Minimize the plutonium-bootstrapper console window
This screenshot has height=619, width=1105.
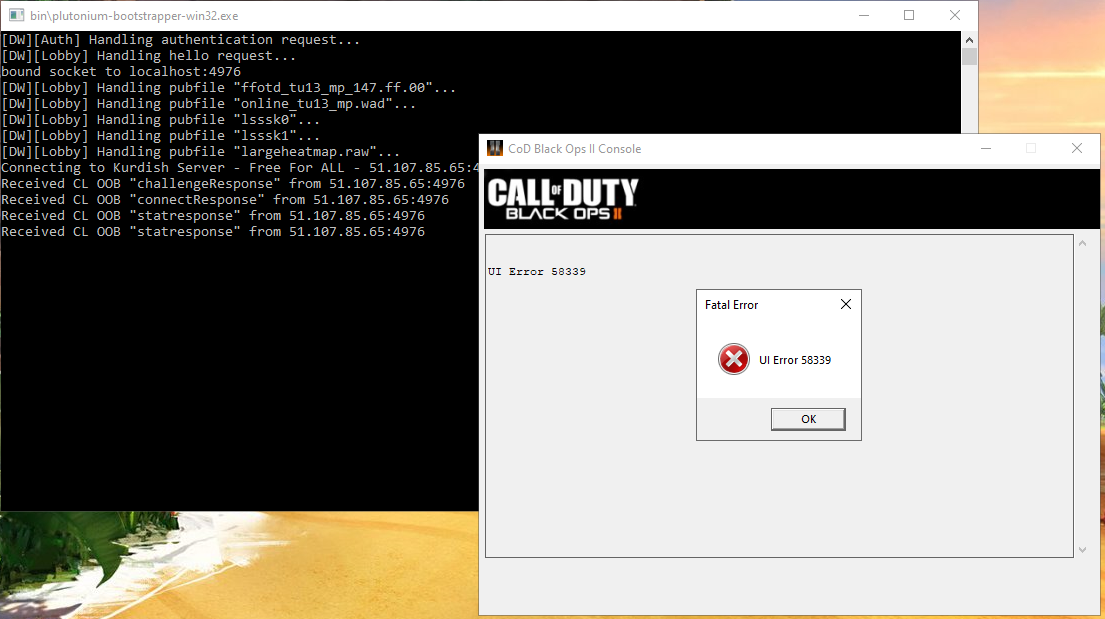click(x=863, y=16)
